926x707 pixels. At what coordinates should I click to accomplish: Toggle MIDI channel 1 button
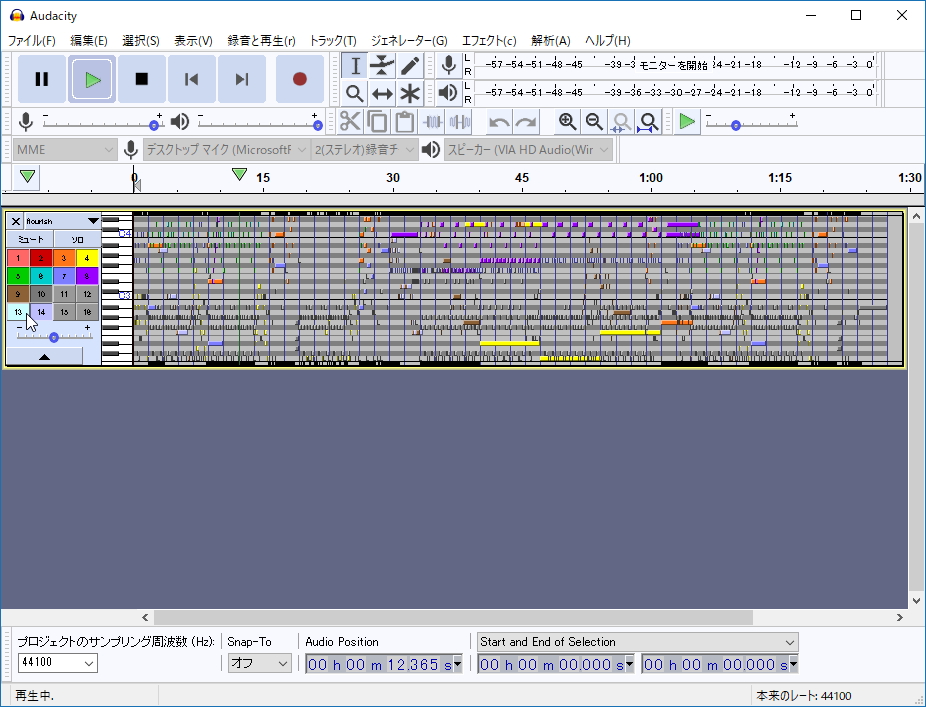(x=18, y=258)
